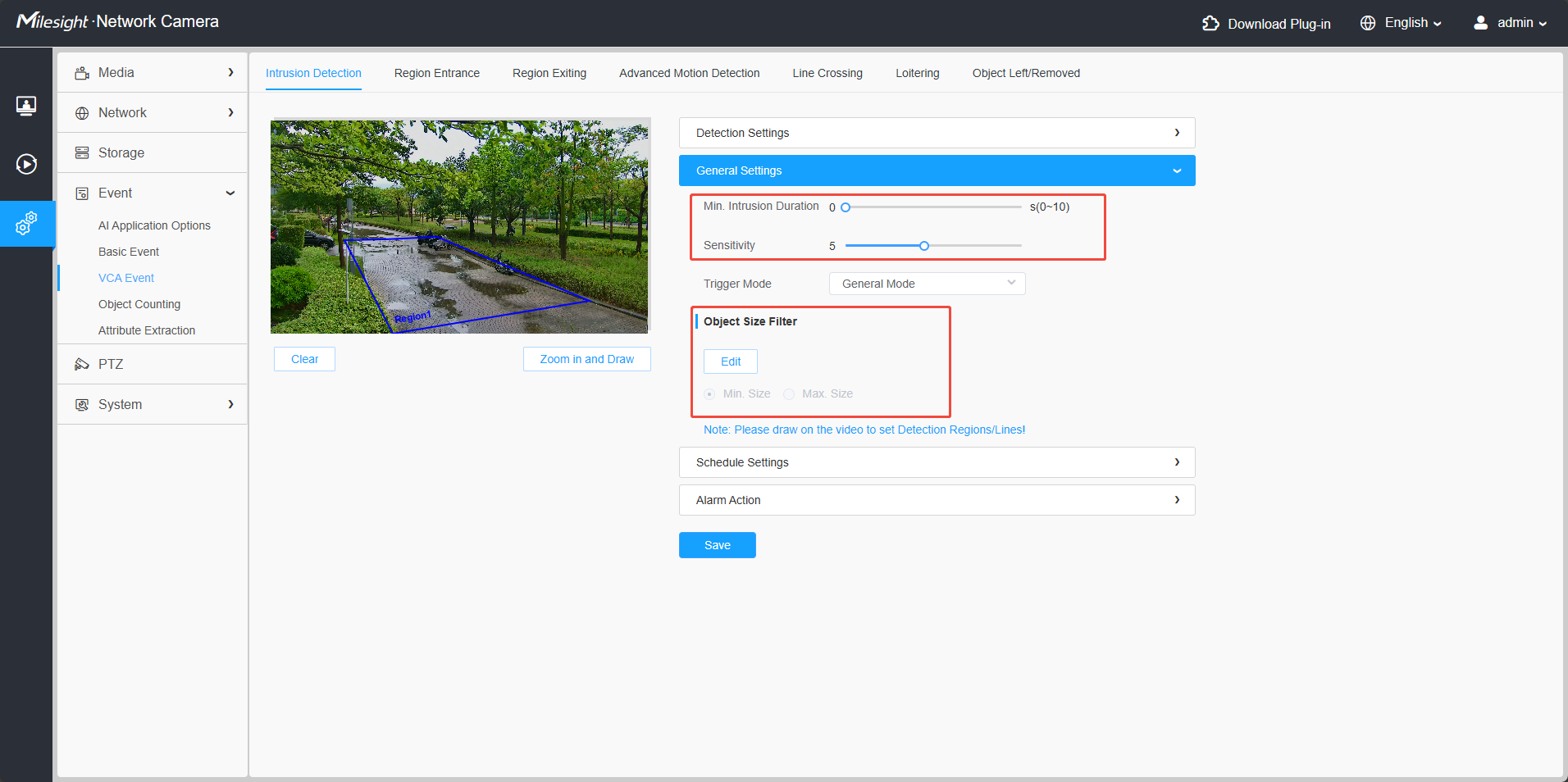The width and height of the screenshot is (1568, 782).
Task: Click the admin user icon
Action: (x=1480, y=23)
